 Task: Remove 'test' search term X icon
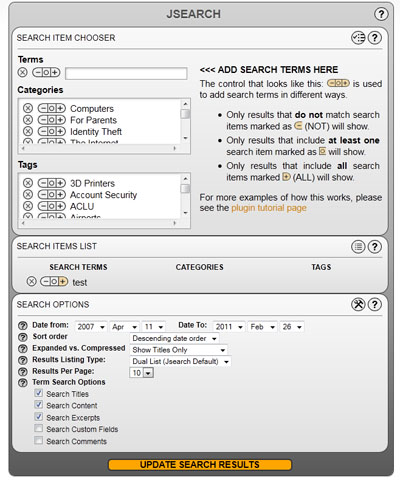[31, 282]
